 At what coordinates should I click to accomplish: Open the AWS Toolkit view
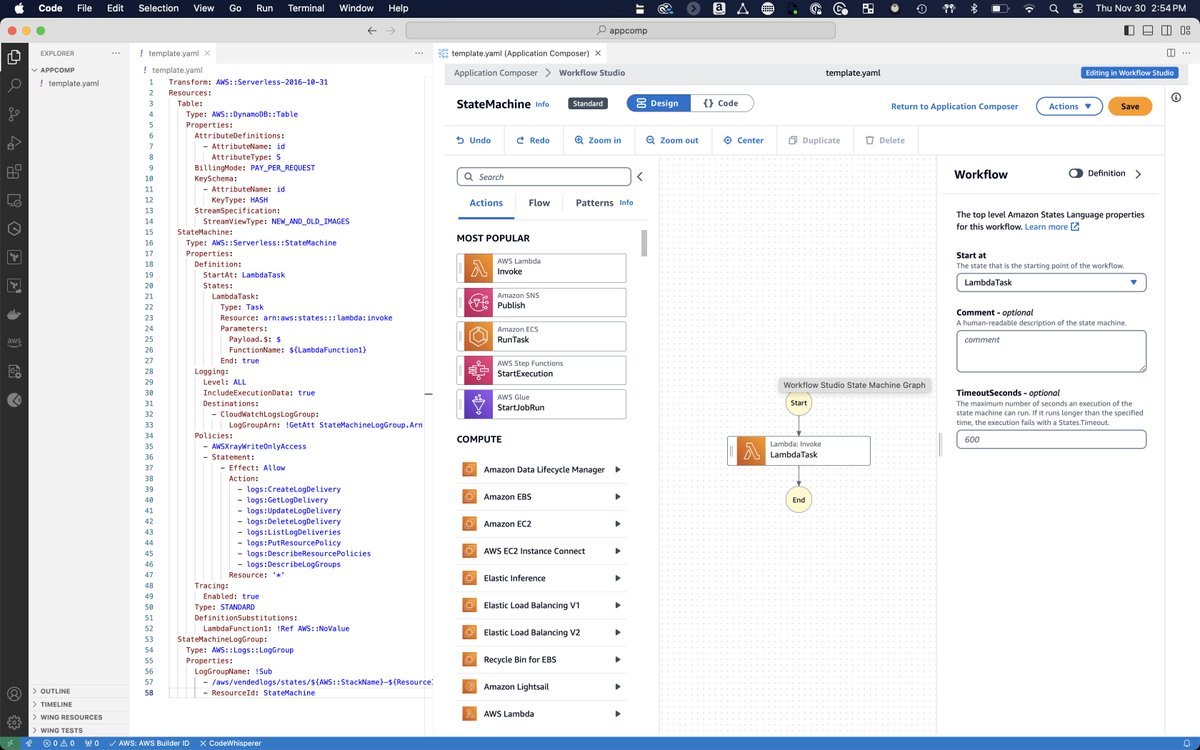pos(14,343)
